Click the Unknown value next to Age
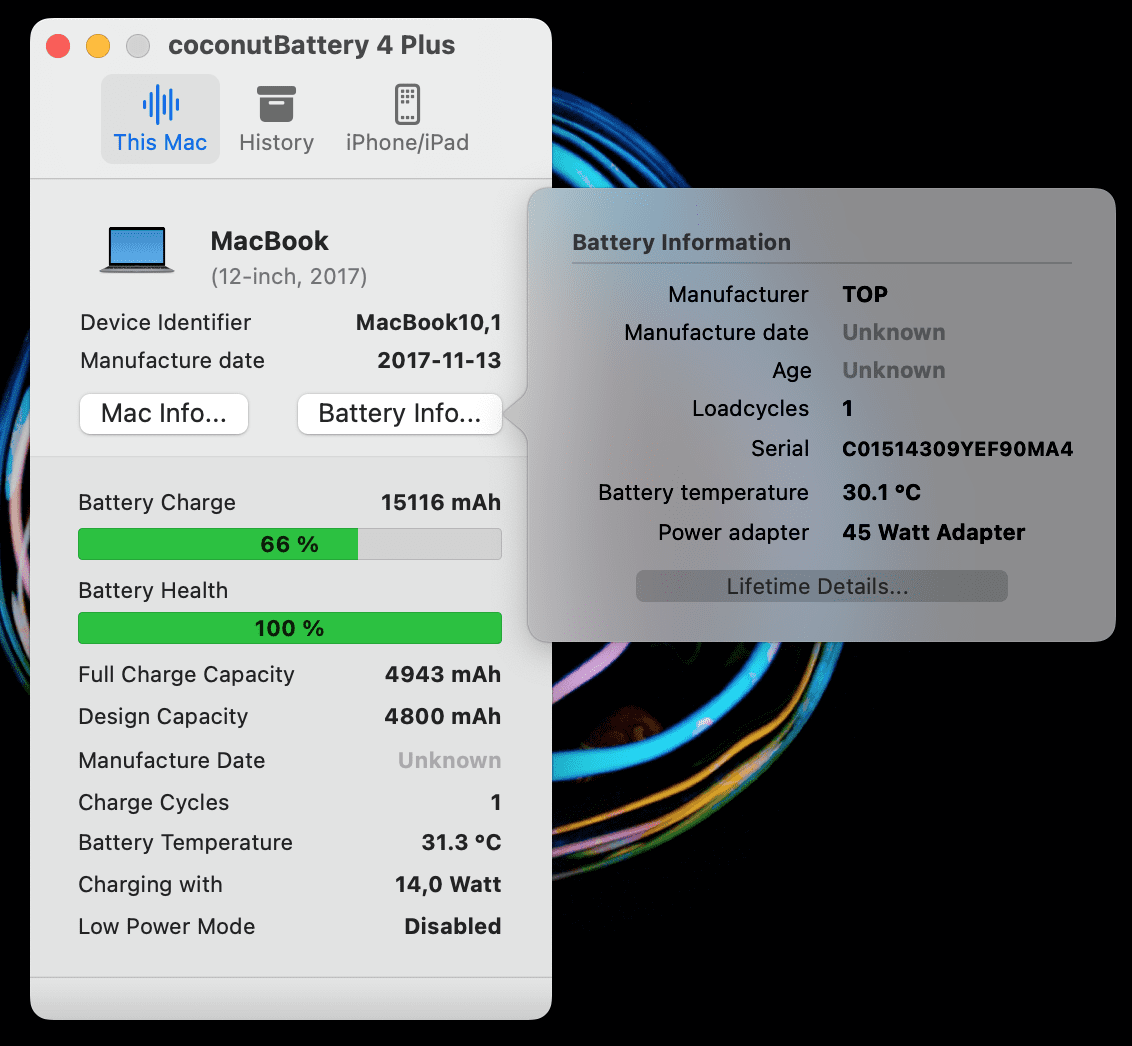Image resolution: width=1132 pixels, height=1046 pixels. (894, 370)
